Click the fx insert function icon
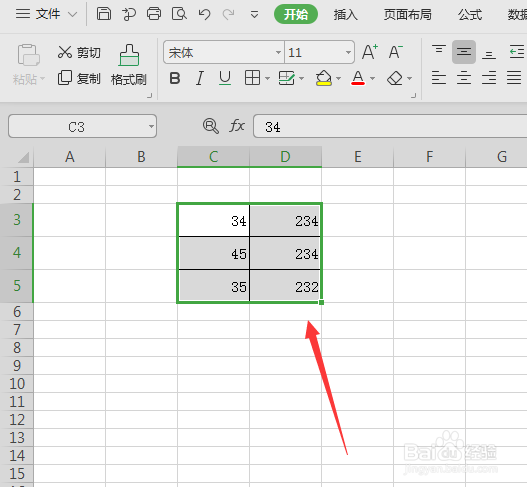 coord(237,126)
